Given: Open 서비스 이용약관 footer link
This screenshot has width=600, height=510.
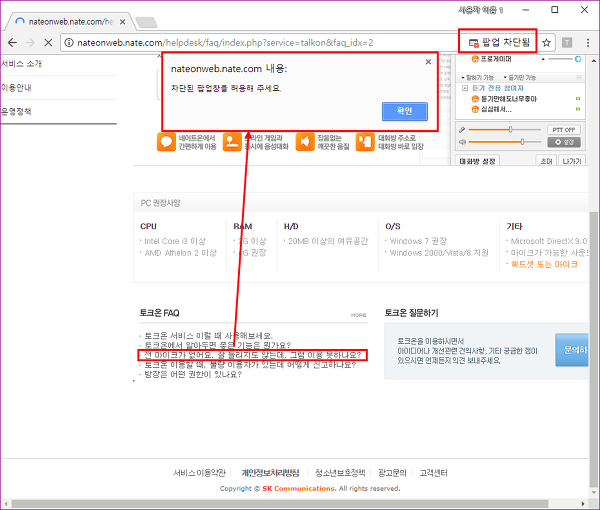Looking at the screenshot, I should click(199, 473).
